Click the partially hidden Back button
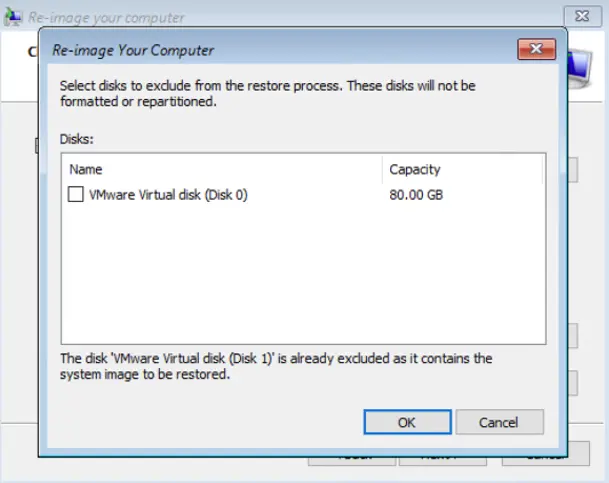The image size is (609, 483). 352,460
